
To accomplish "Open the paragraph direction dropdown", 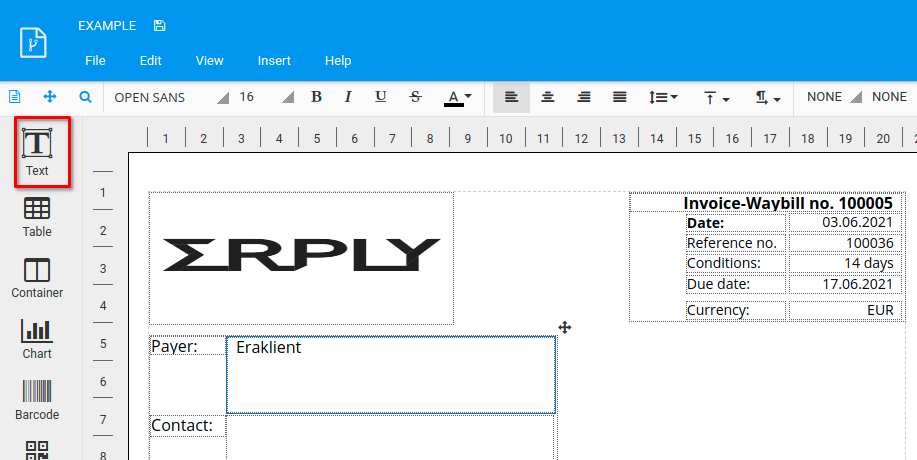I will coord(768,98).
